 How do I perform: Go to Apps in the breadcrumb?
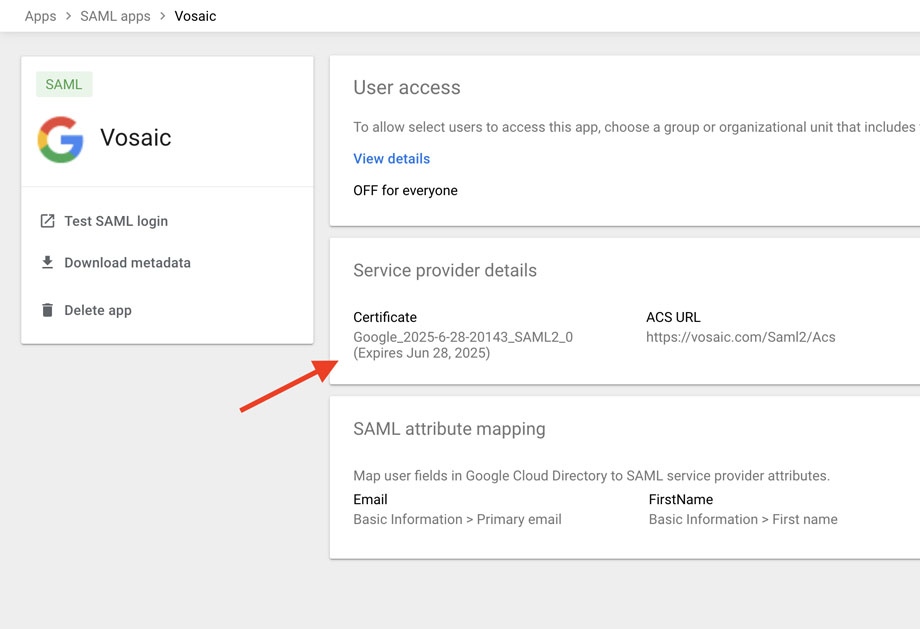[x=40, y=16]
